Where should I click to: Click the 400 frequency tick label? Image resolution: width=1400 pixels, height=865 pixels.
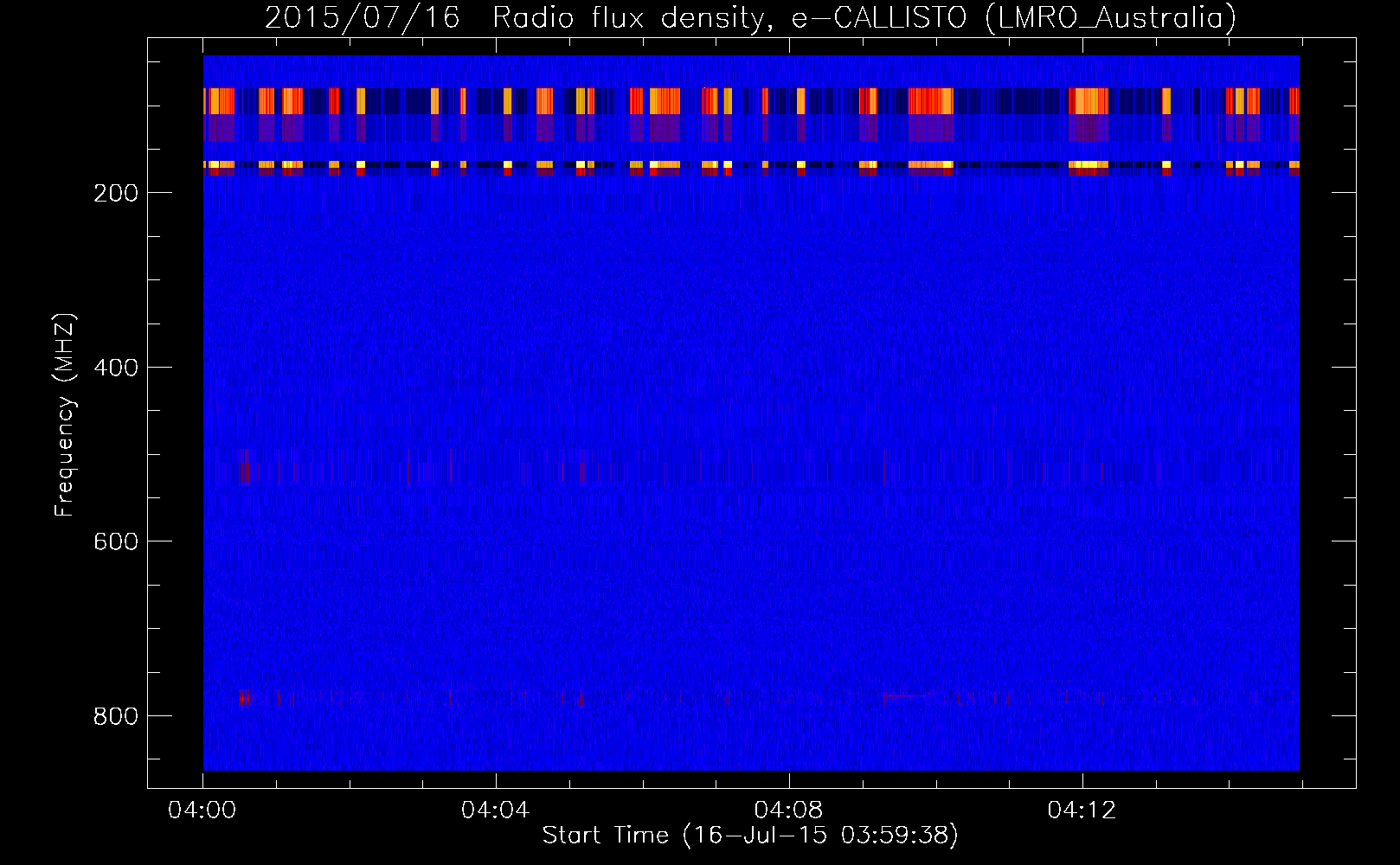[115, 368]
